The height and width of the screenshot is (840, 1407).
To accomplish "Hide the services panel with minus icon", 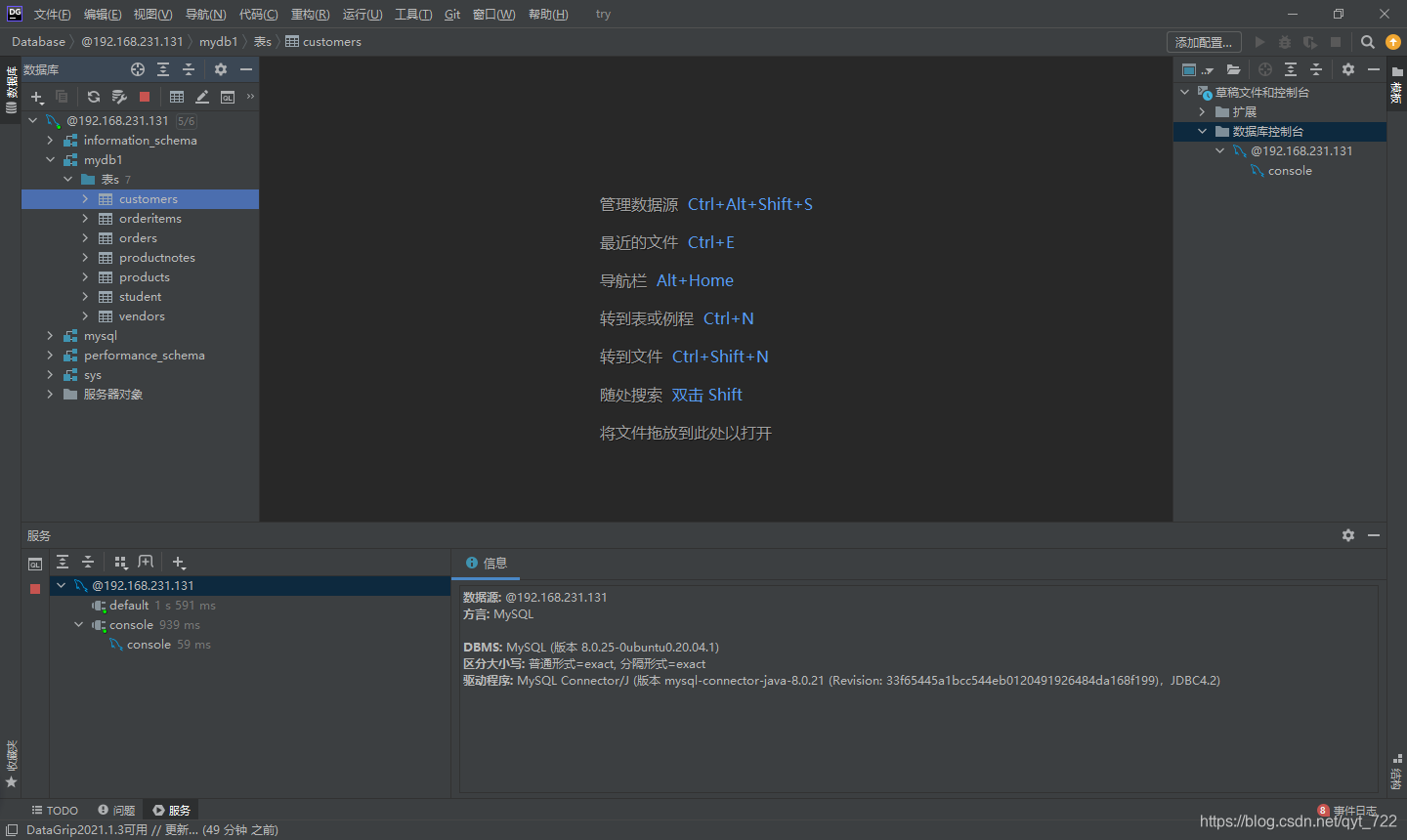I will [x=1374, y=535].
